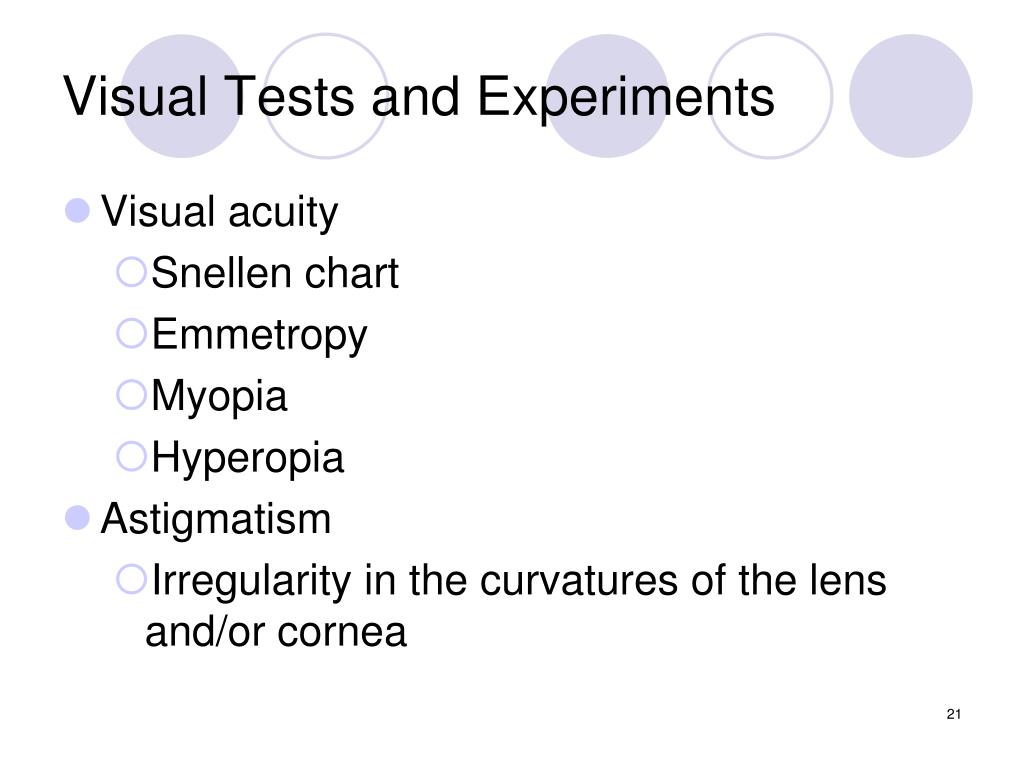
Task: Click the slide number 21
Action: click(x=952, y=714)
